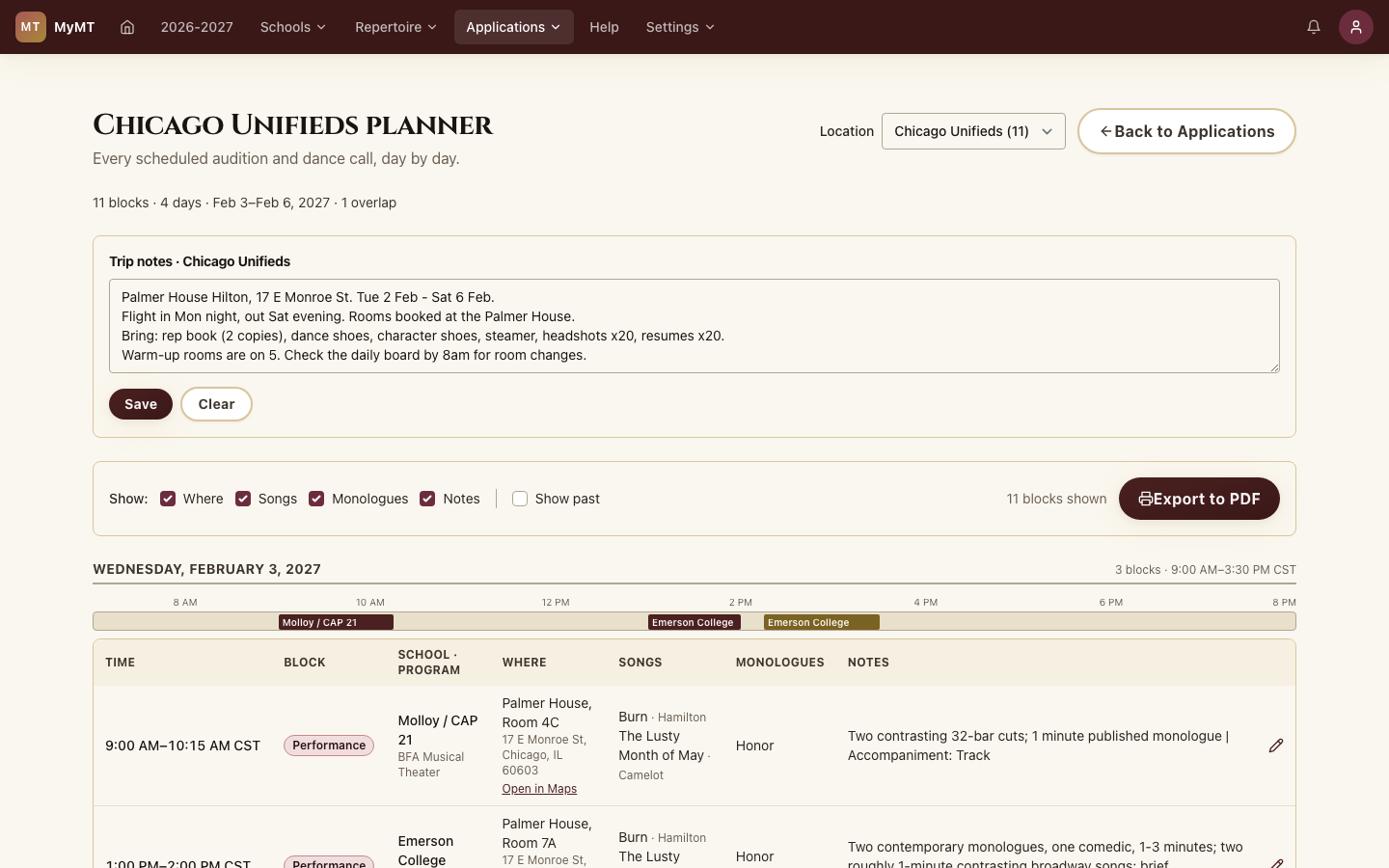
Task: Click the trip notes text area
Action: click(x=694, y=326)
